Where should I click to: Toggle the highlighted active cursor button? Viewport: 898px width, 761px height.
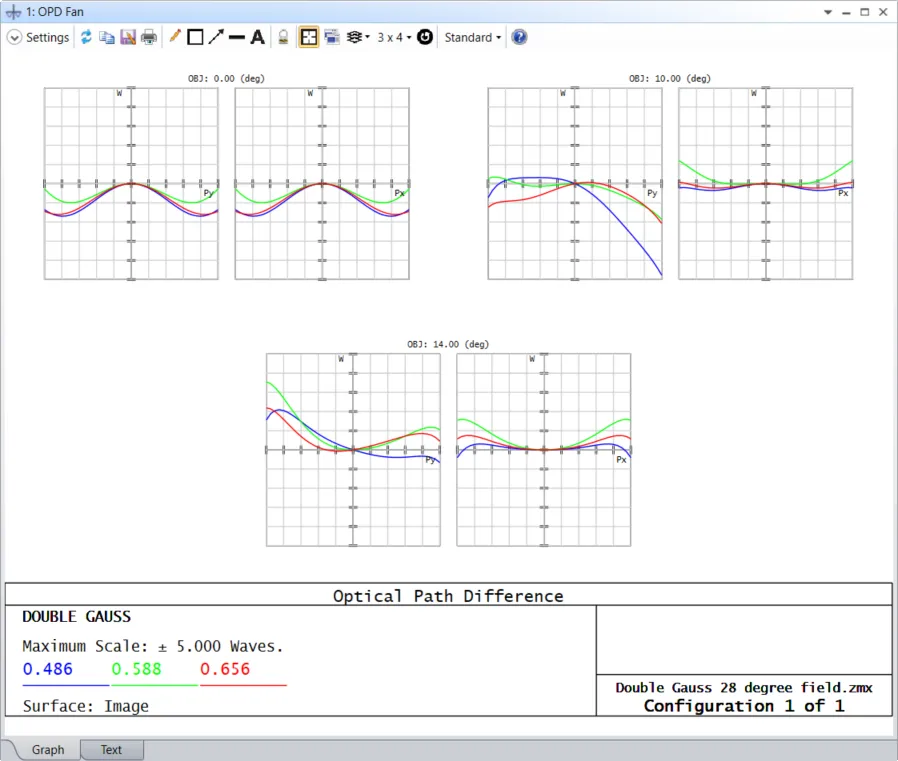pos(309,37)
